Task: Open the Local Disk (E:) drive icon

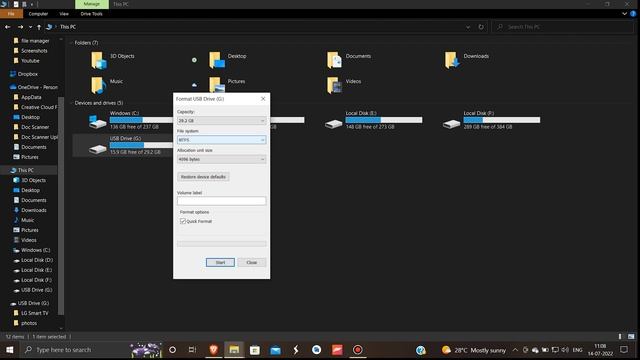Action: click(333, 124)
